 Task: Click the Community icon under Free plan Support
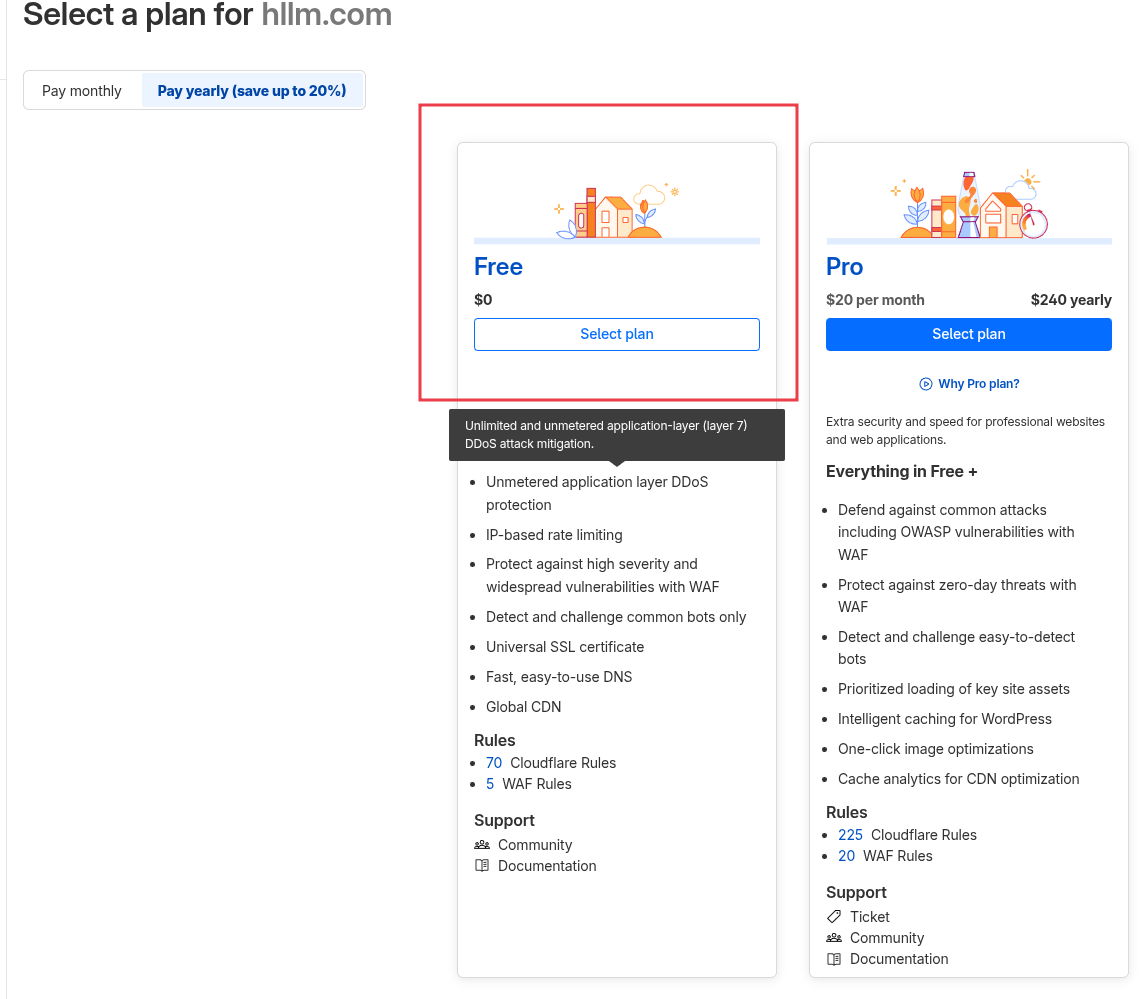click(482, 844)
